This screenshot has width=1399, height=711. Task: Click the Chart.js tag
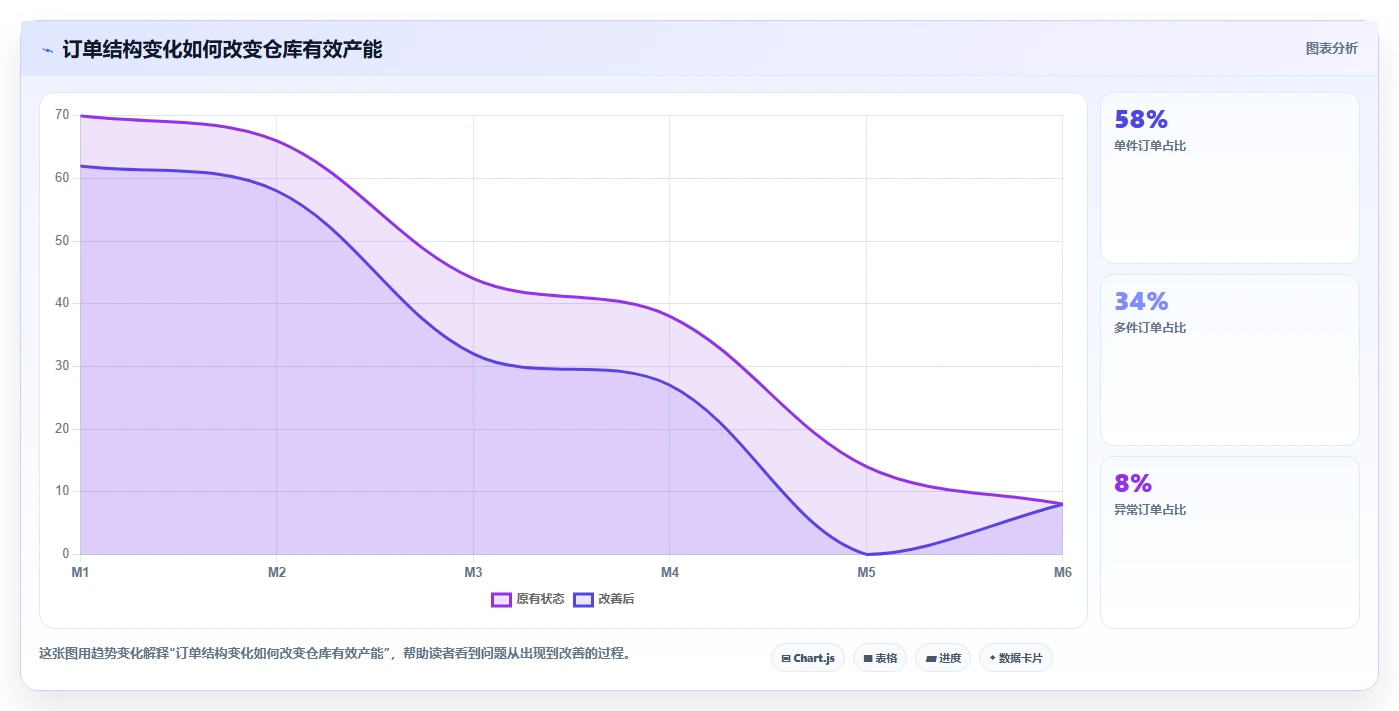coord(808,658)
